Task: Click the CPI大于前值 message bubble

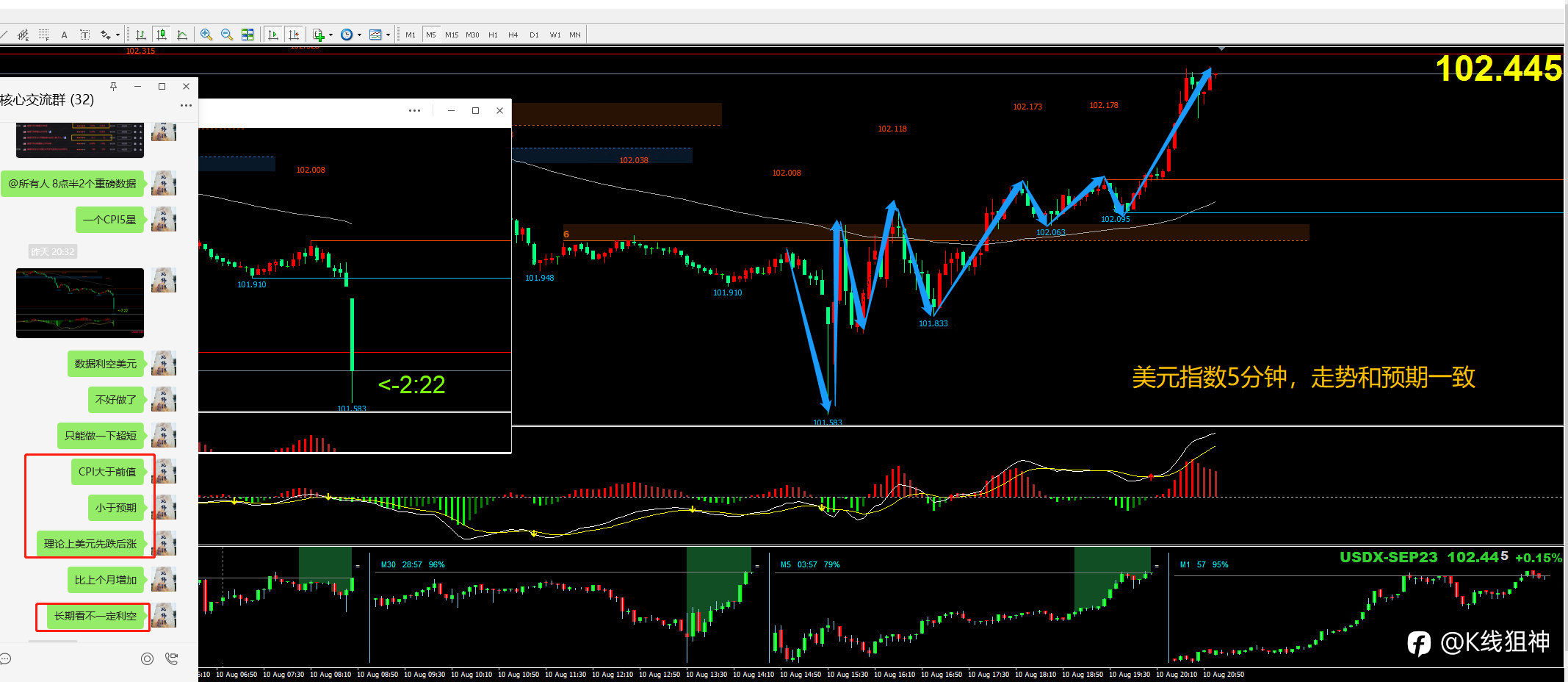Action: (x=107, y=472)
